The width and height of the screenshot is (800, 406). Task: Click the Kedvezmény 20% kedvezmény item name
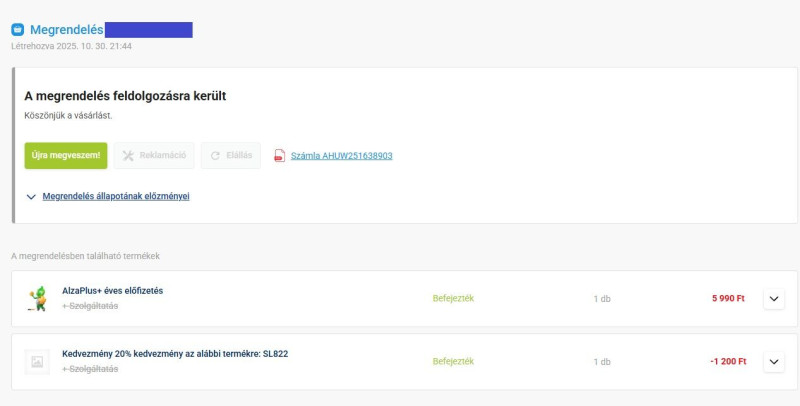175,354
